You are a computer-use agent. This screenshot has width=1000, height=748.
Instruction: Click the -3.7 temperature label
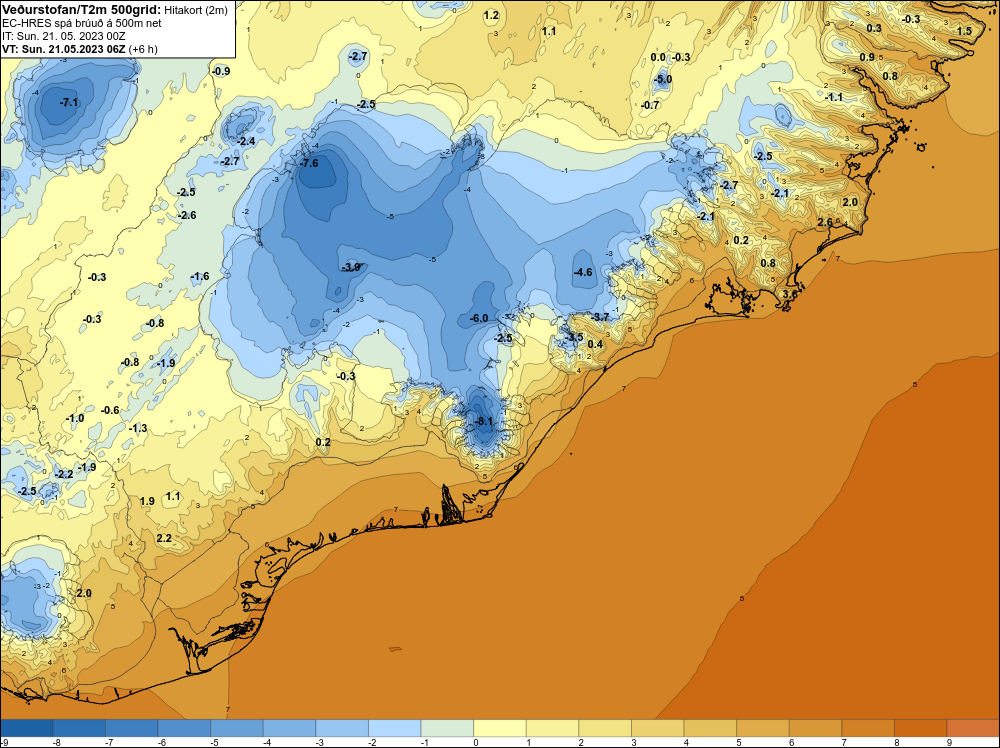(600, 317)
